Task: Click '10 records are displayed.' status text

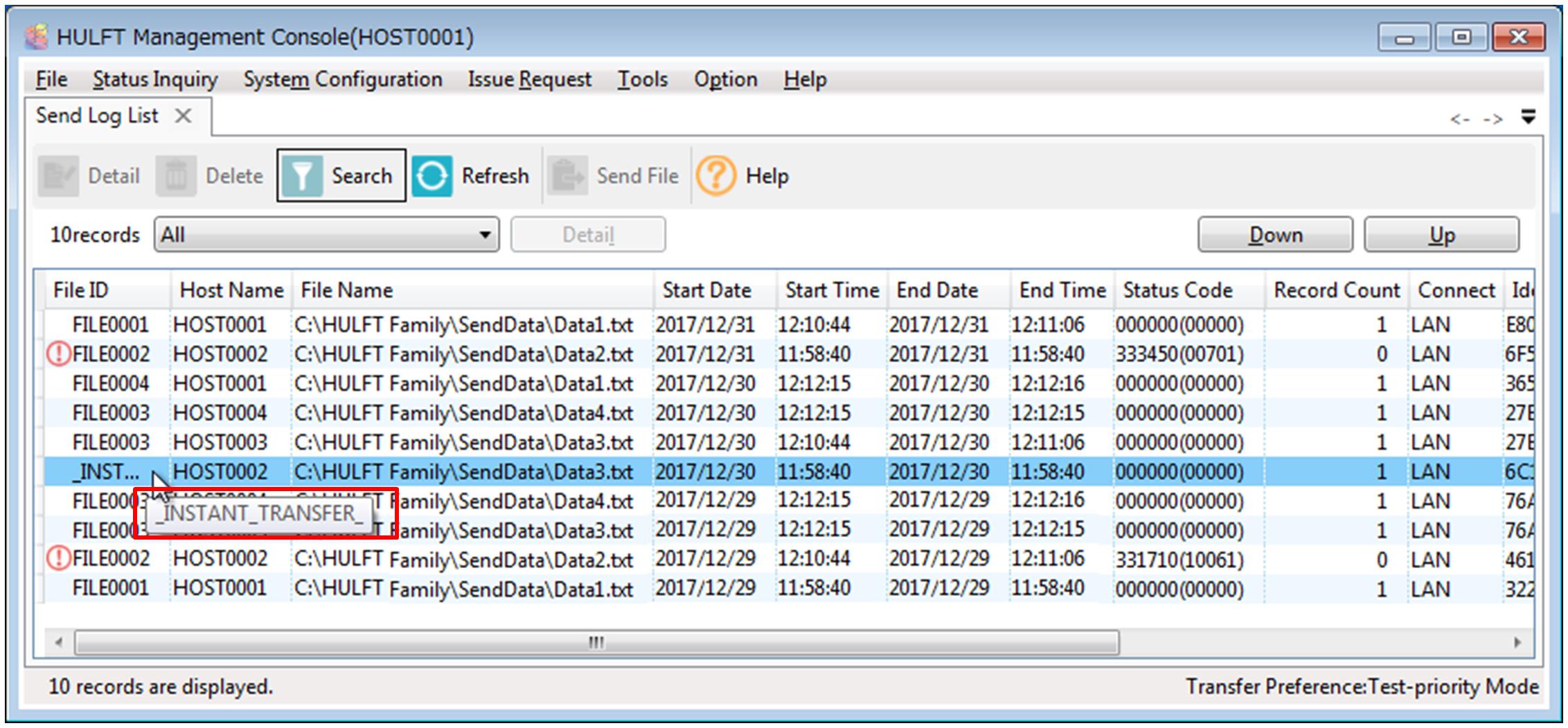Action: 161,686
